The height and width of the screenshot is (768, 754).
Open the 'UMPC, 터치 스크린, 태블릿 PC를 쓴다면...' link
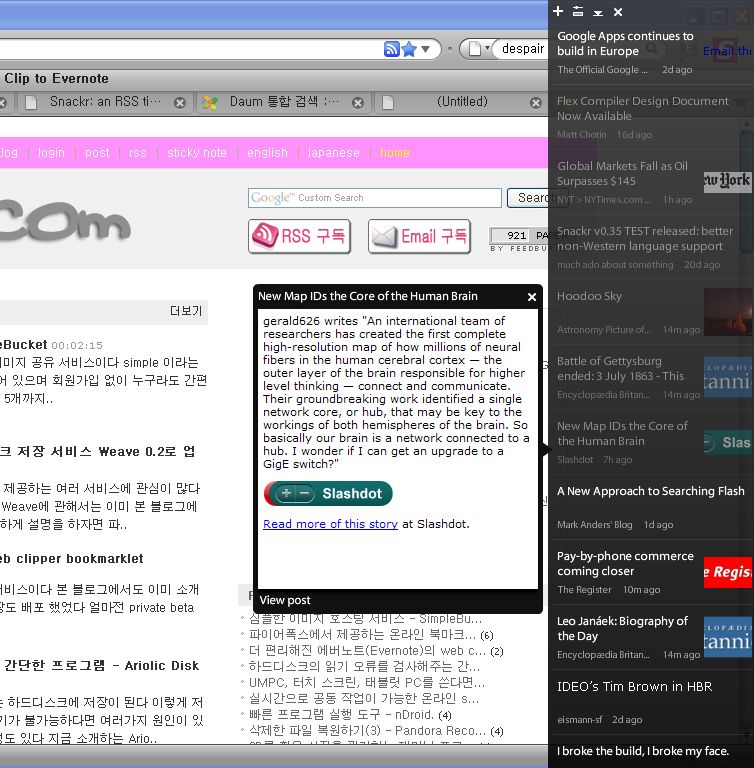click(x=366, y=683)
